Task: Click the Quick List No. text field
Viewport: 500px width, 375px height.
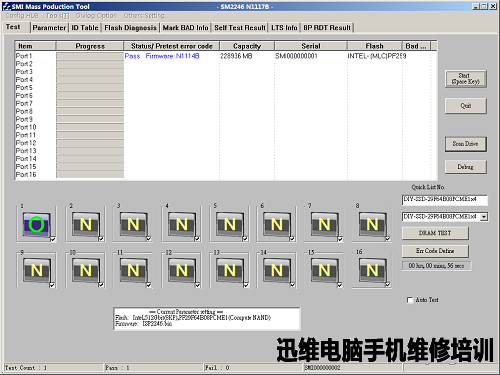Action: [x=444, y=200]
